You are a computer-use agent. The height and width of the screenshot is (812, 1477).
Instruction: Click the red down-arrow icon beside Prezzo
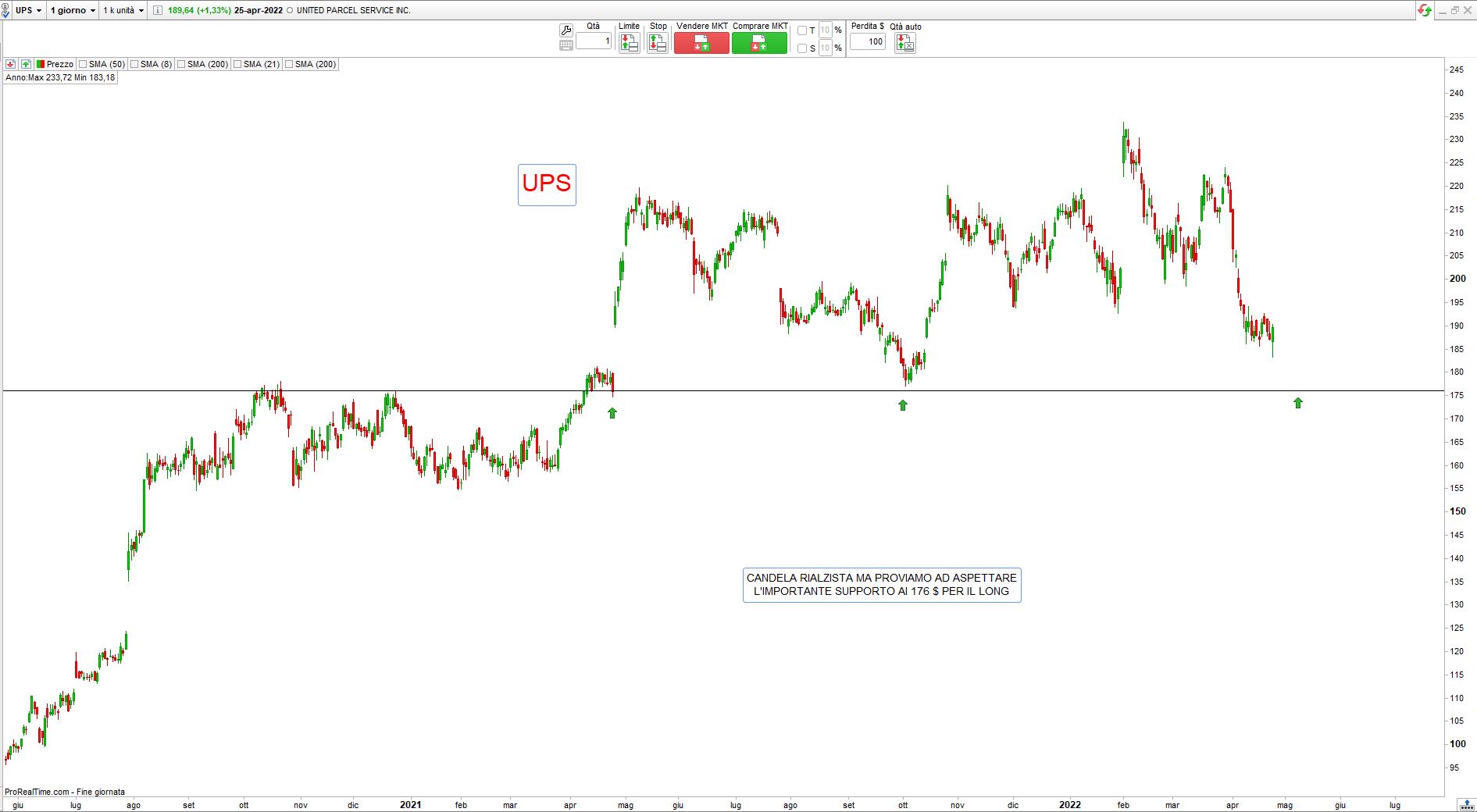(x=11, y=64)
